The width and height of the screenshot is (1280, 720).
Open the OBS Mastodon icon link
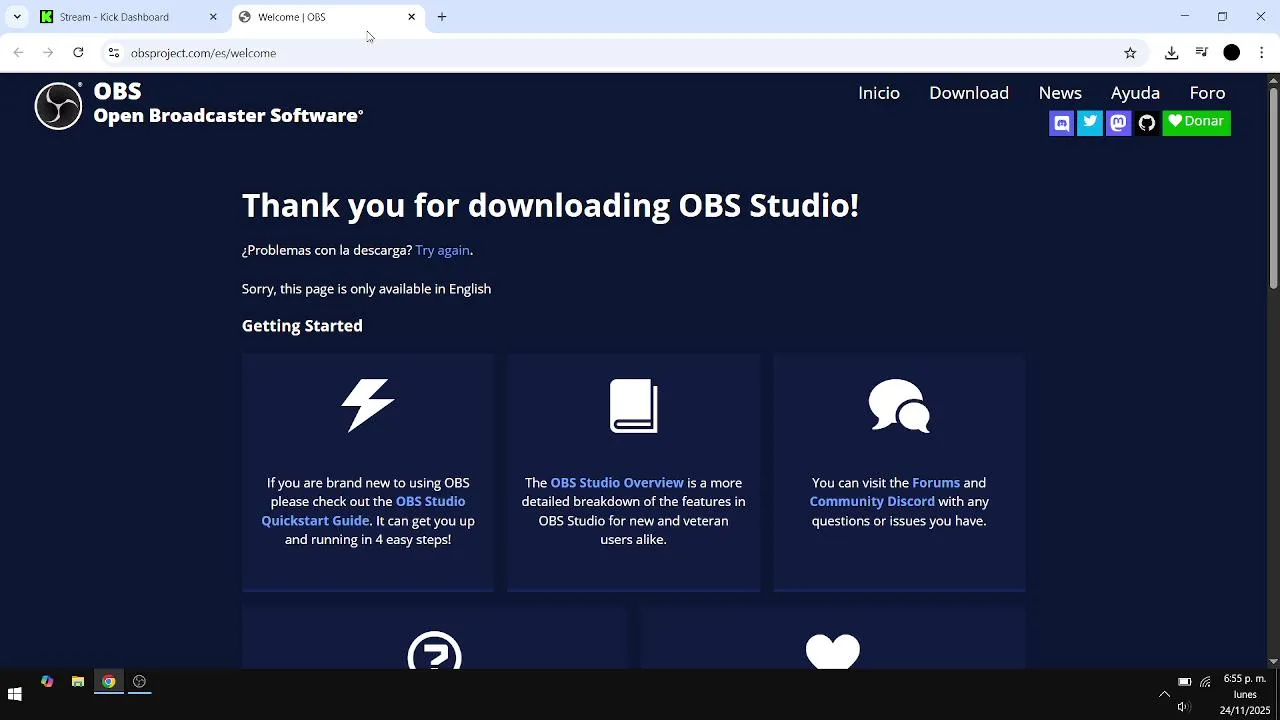tap(1118, 123)
